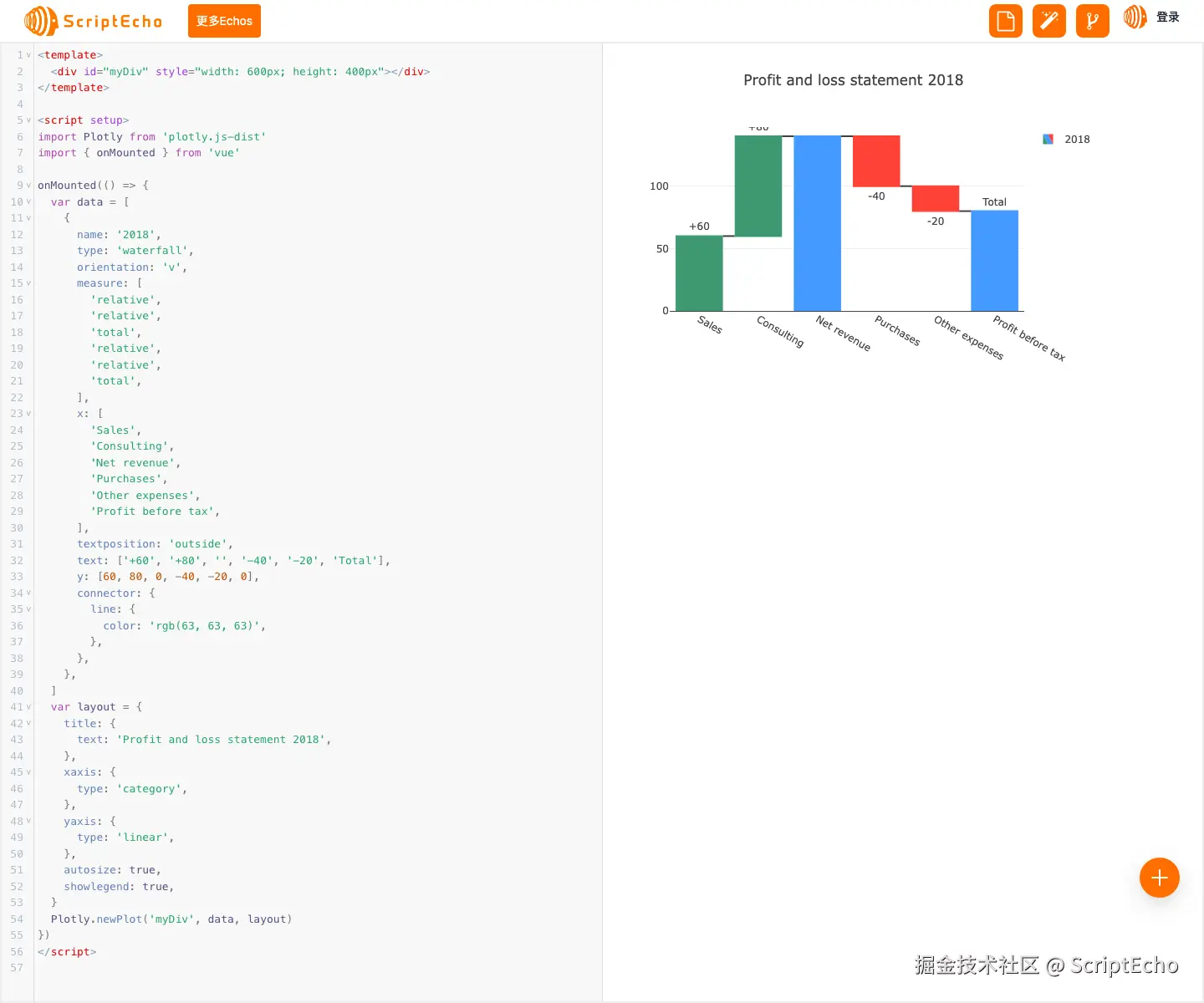
Task: Click the +60 bar label
Action: click(699, 227)
